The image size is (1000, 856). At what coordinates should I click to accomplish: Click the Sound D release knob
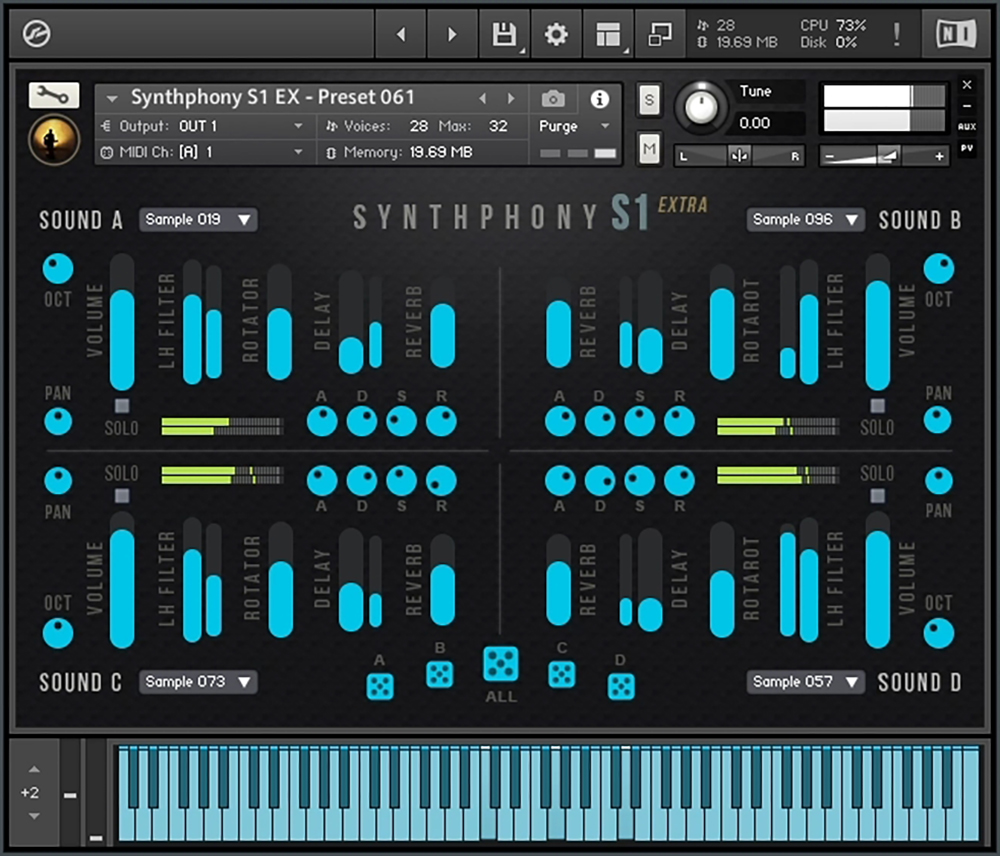tap(679, 480)
